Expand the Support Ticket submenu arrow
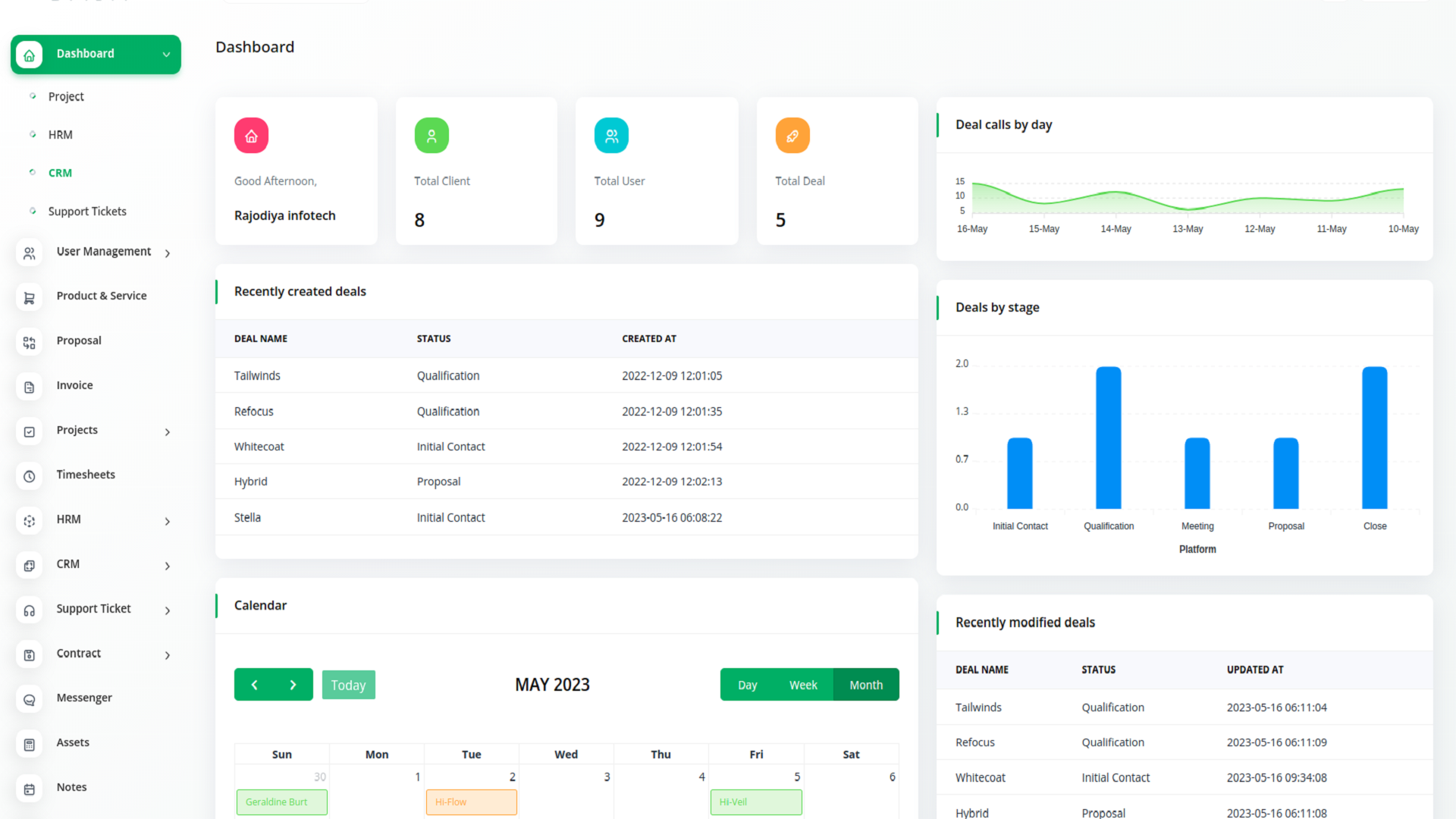1456x819 pixels. [168, 610]
